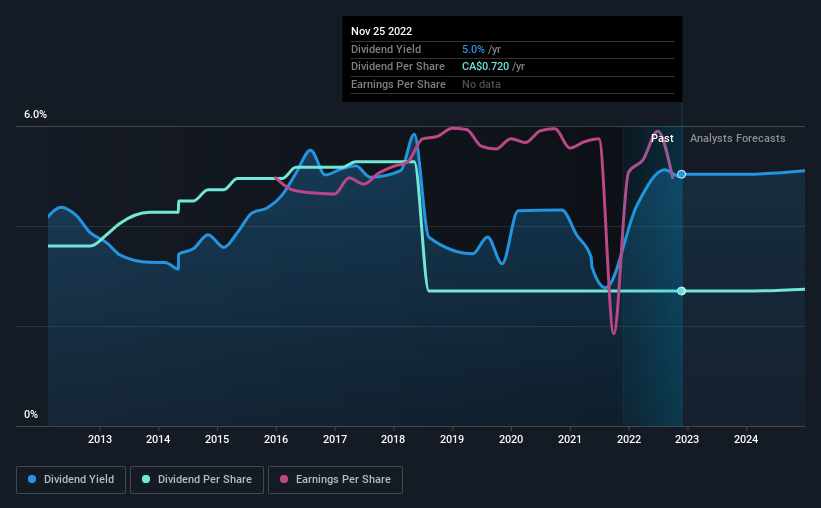821x508 pixels.
Task: Toggle the Dividend Per Share legend button
Action: (x=197, y=480)
